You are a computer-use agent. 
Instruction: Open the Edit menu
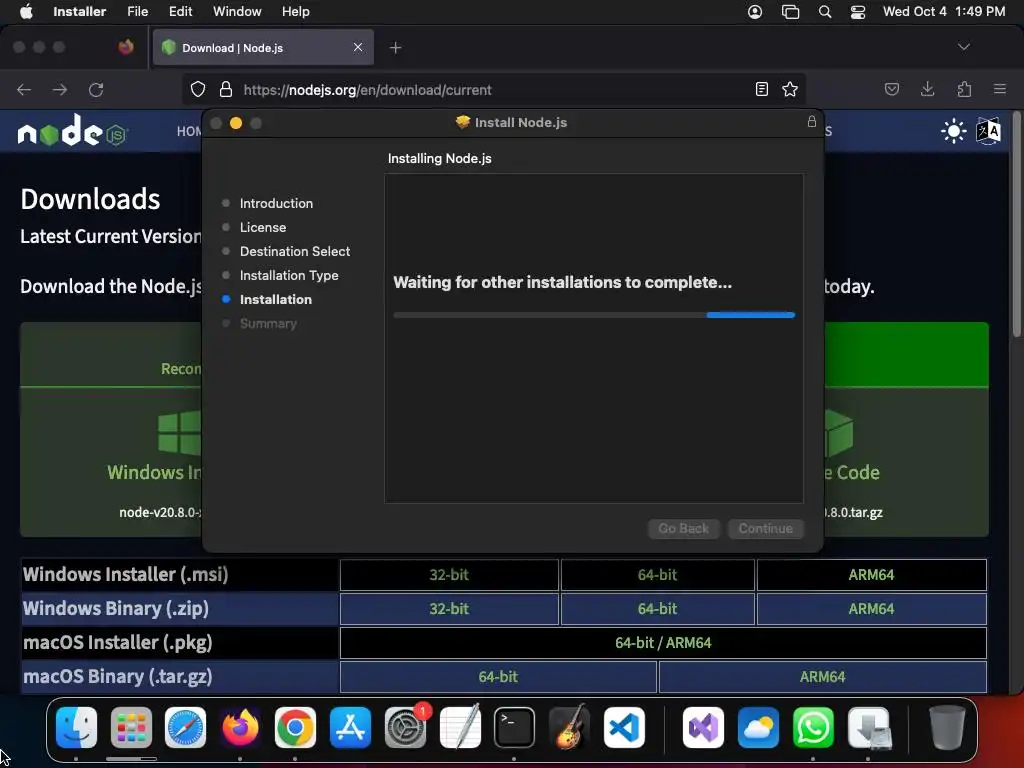(180, 12)
